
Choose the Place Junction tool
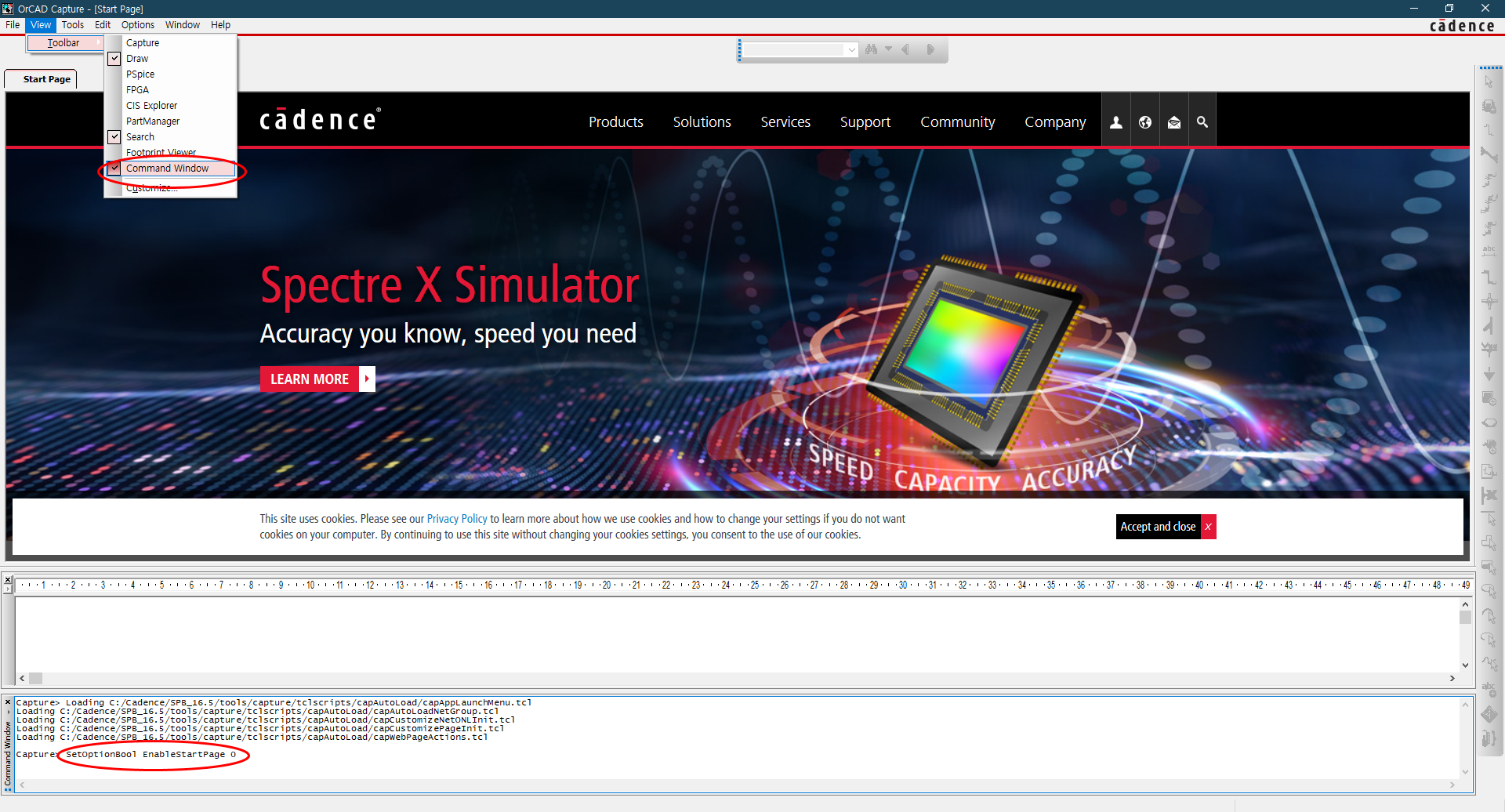tap(1489, 300)
